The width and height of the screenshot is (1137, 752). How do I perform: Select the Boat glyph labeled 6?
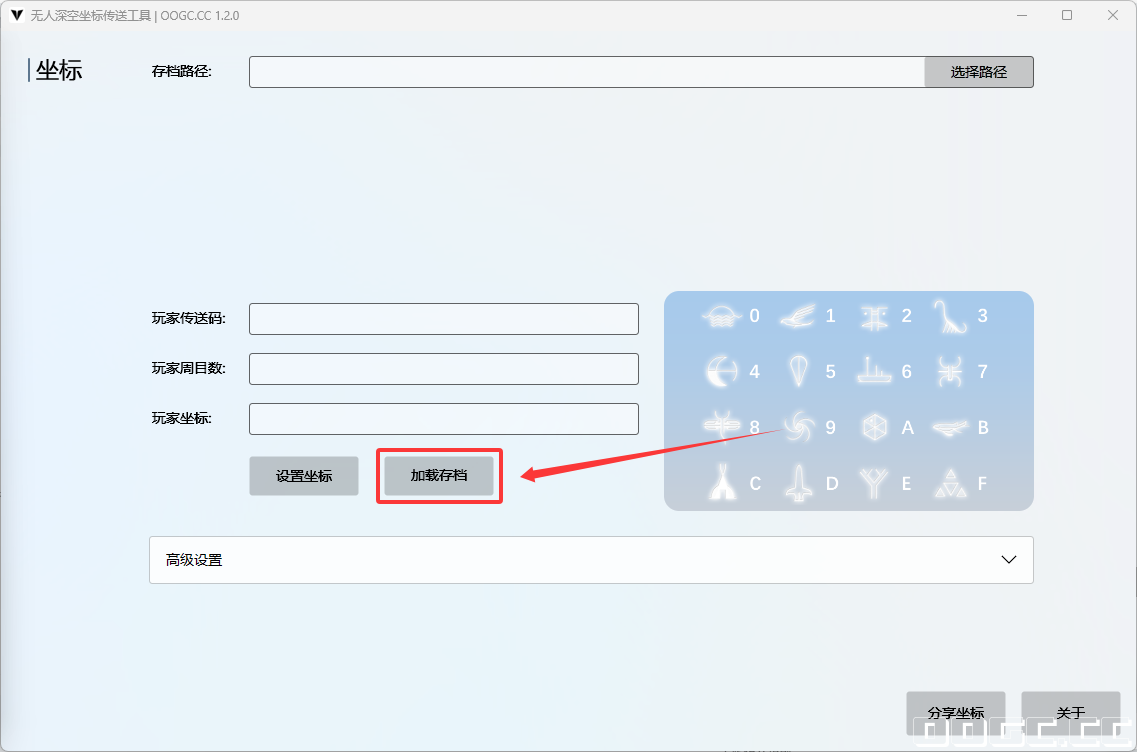click(874, 371)
